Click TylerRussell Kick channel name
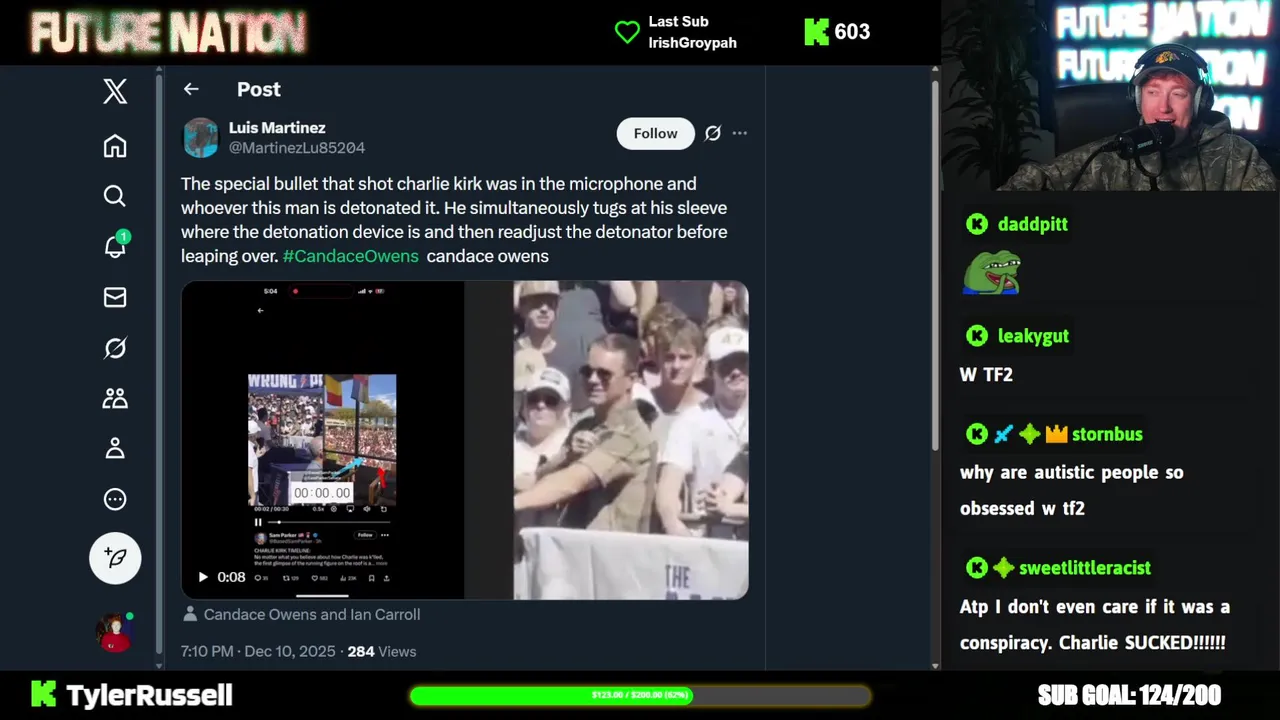Screen dimensions: 1280x720 click(x=149, y=695)
